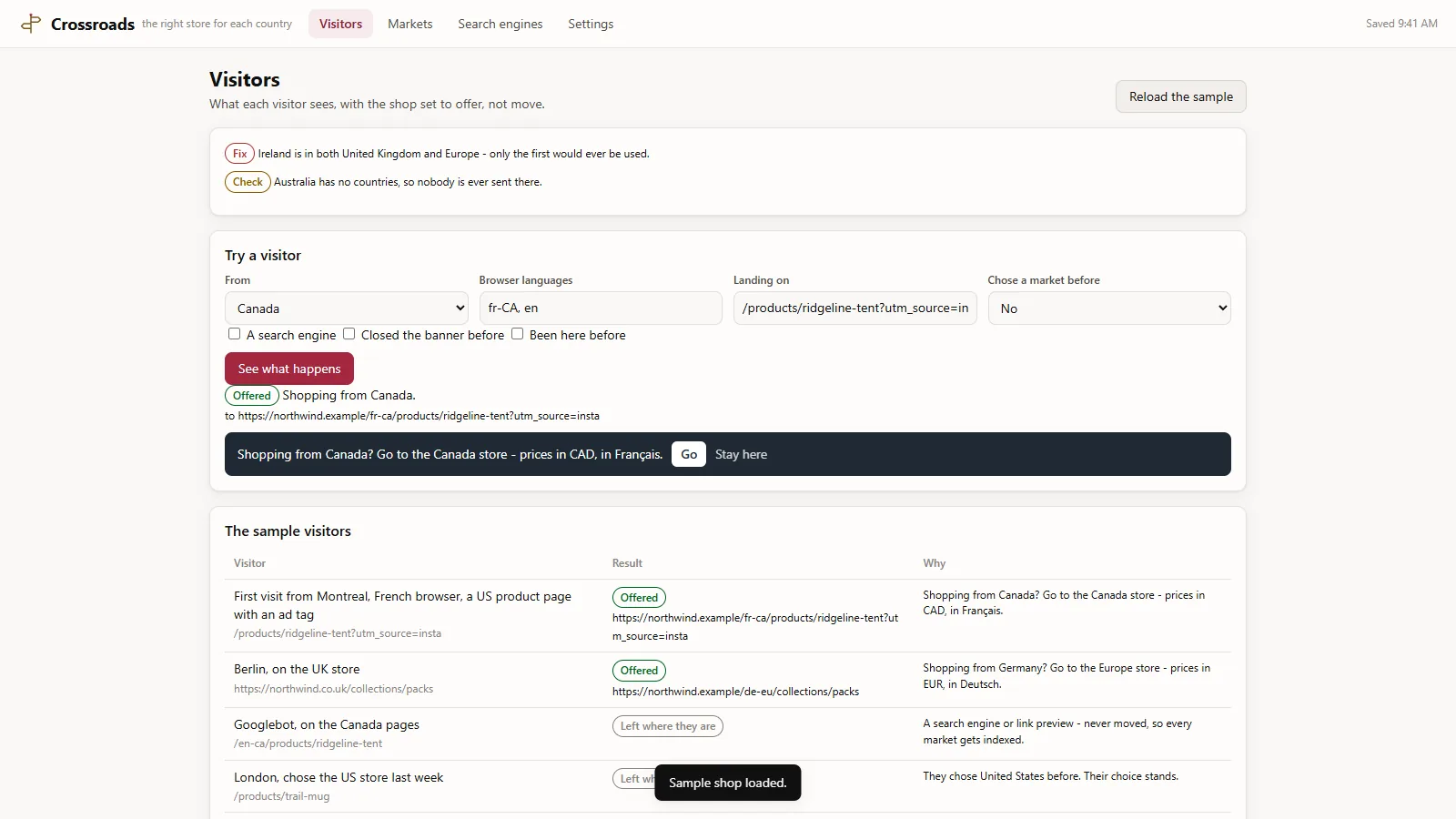Select the First visit from Montreal visitor row

[728, 615]
